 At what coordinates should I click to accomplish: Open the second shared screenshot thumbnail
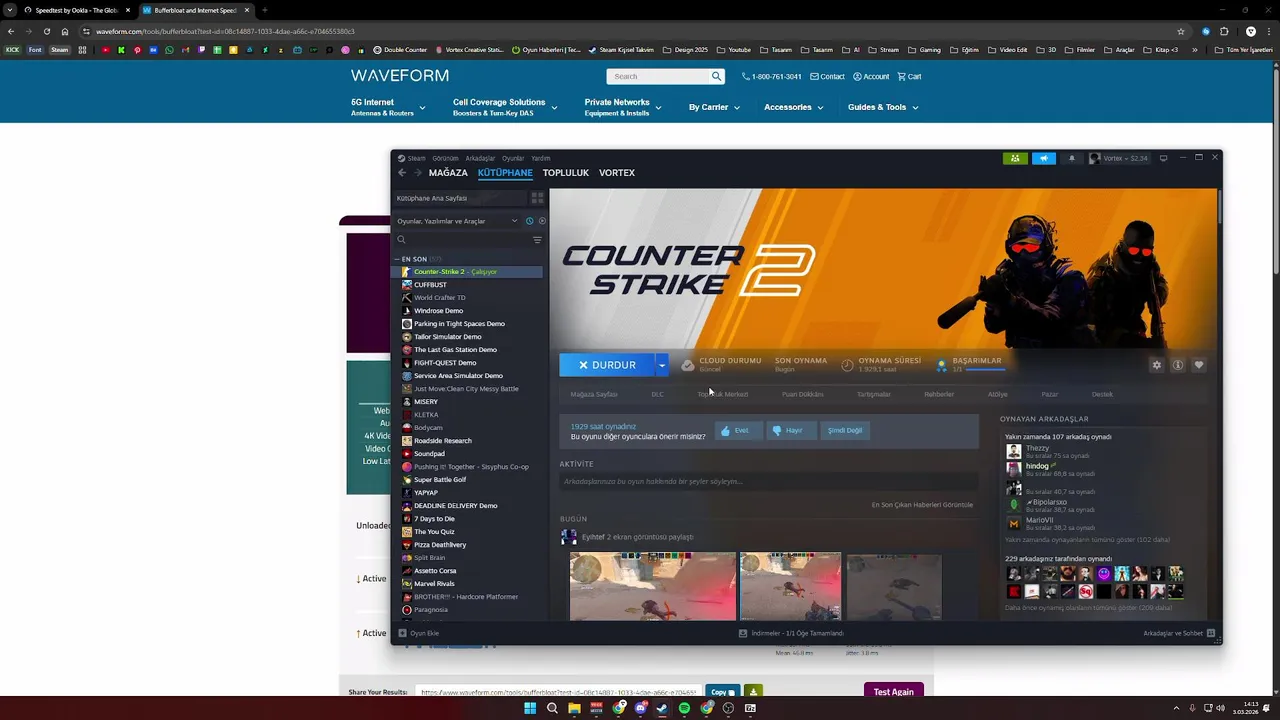tap(790, 586)
